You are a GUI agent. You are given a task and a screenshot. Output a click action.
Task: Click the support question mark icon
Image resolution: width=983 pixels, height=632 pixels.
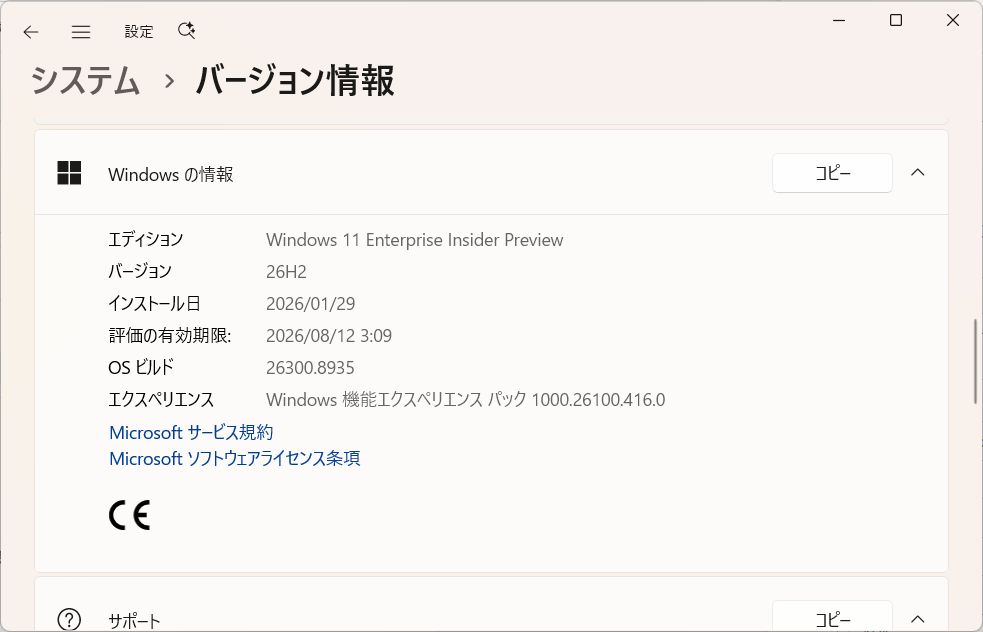pos(69,620)
